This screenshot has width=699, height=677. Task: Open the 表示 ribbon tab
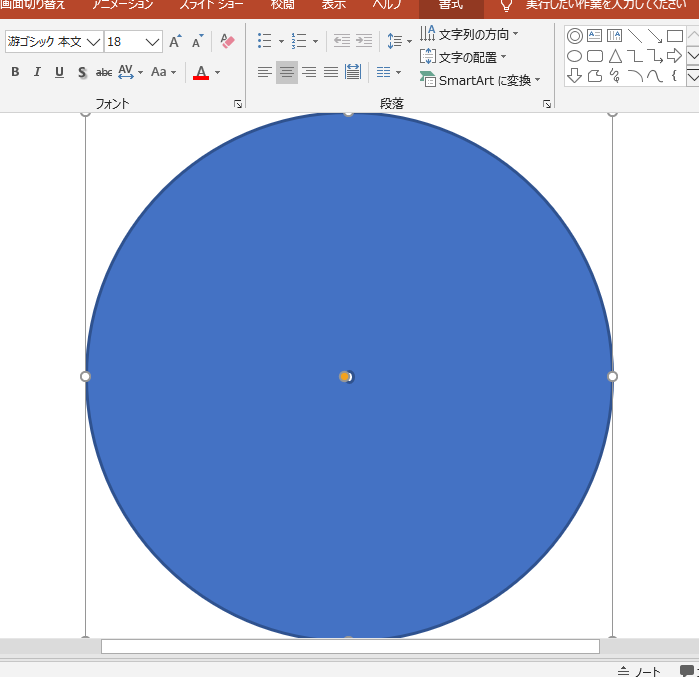tap(334, 5)
